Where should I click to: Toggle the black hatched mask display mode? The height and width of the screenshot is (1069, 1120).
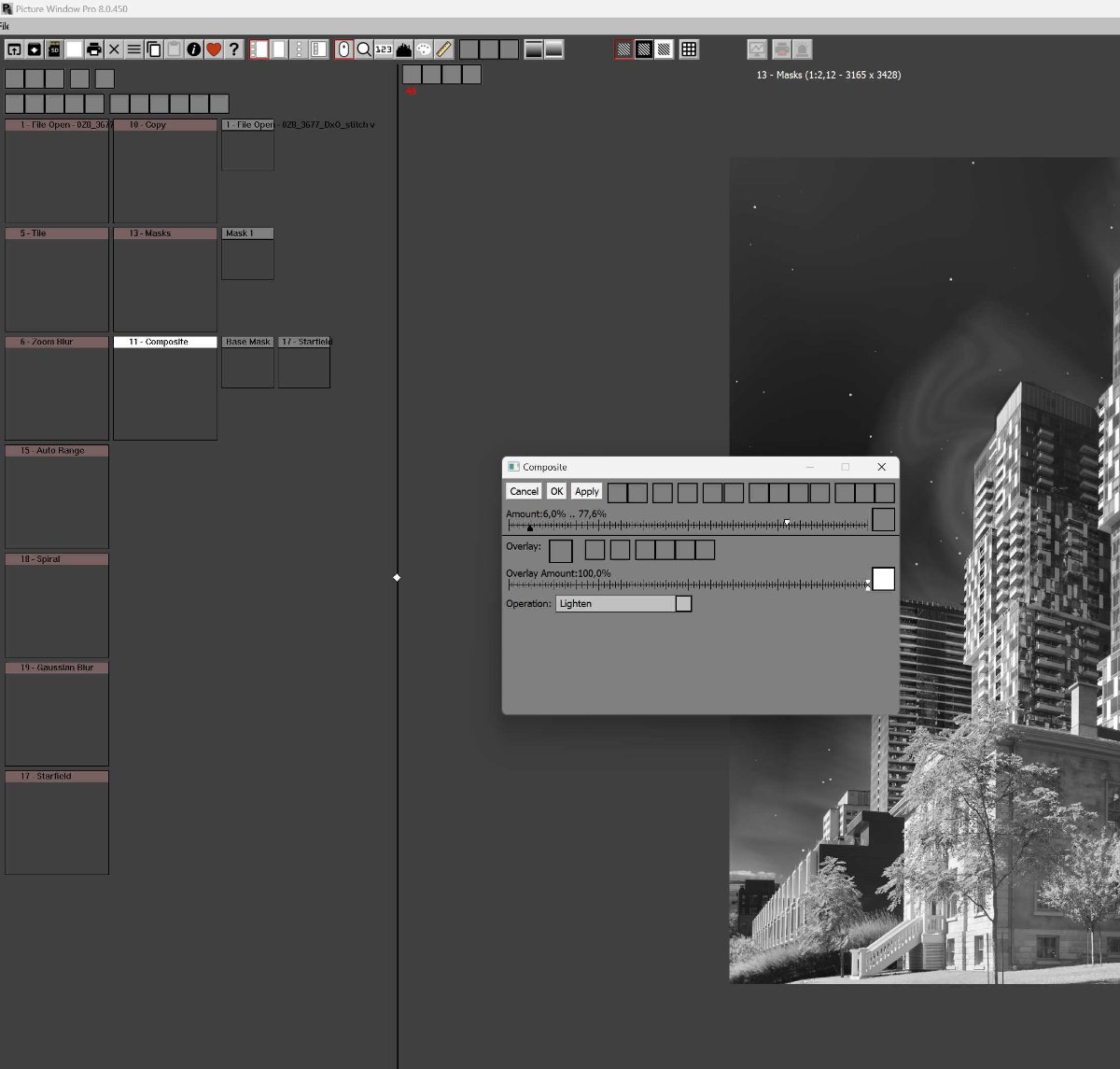tap(644, 49)
